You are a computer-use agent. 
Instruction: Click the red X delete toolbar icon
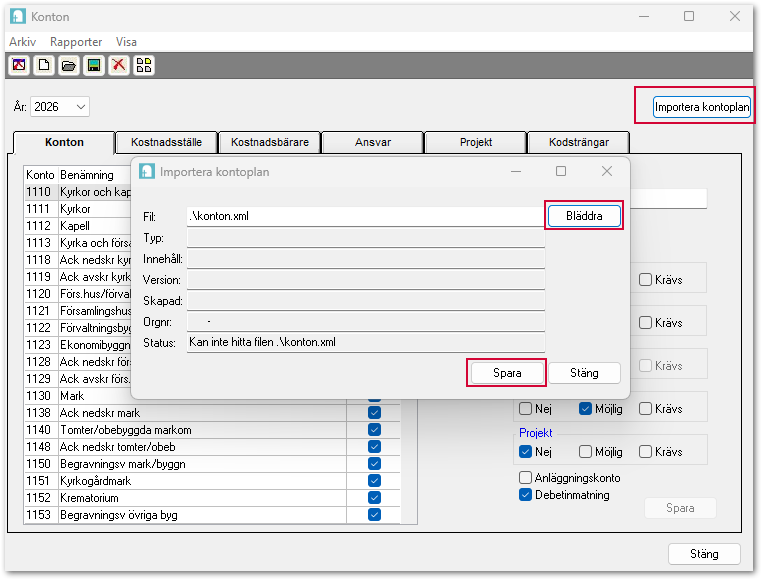point(119,66)
